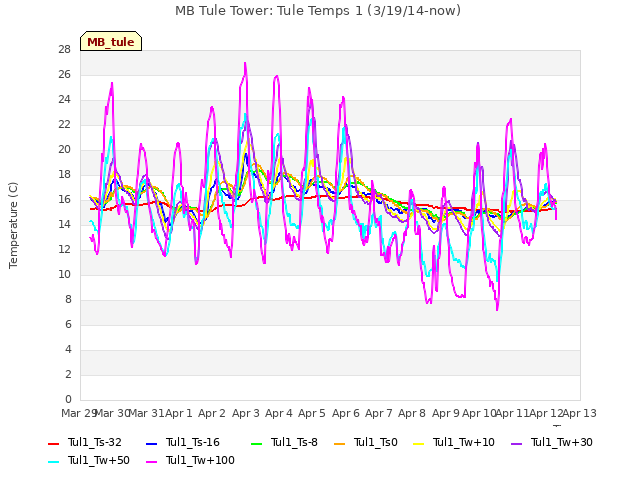Click the red Tul1_Ts-32 legend swatch
This screenshot has width=640, height=480.
pyautogui.click(x=53, y=444)
